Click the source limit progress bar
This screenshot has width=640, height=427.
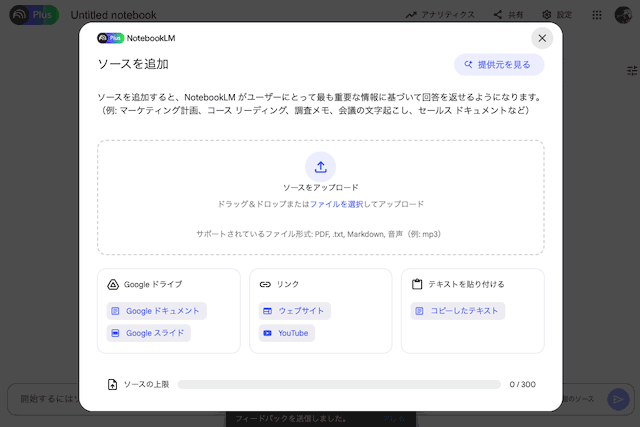click(339, 384)
